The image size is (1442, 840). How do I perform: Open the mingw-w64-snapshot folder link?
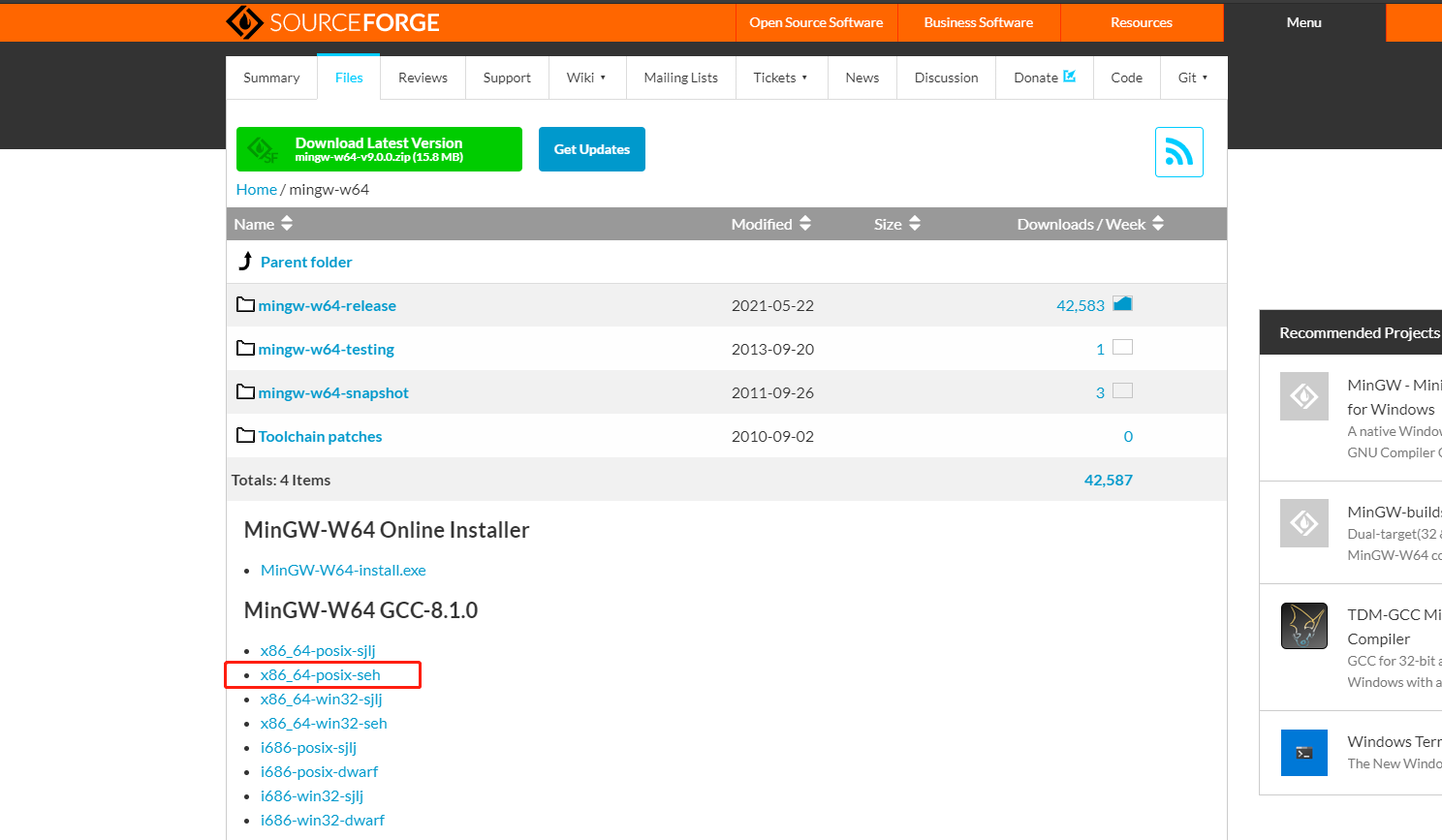[333, 392]
